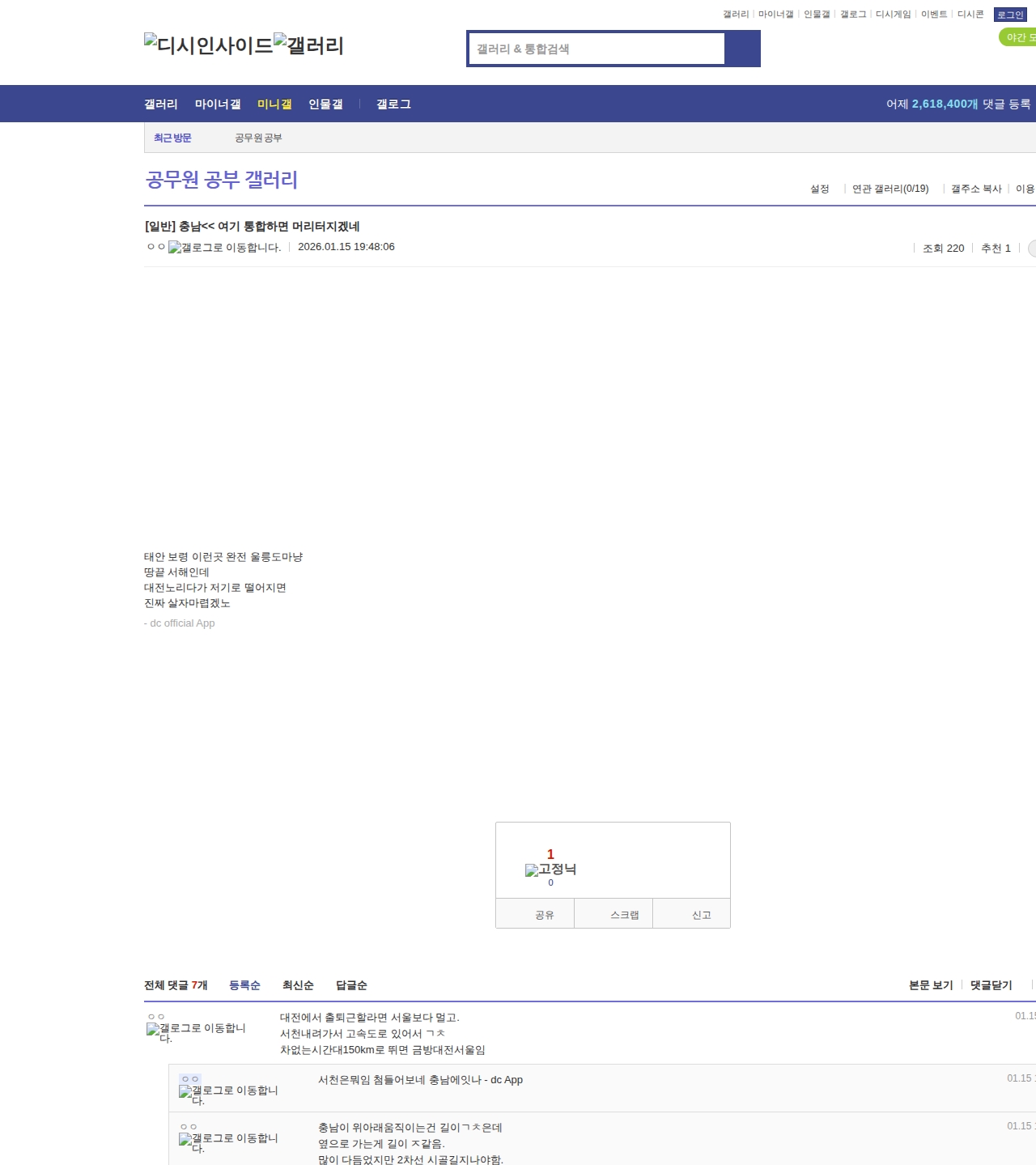Open the 공무원 공부 갤러리 title link
The width and height of the screenshot is (1036, 1165).
222,180
